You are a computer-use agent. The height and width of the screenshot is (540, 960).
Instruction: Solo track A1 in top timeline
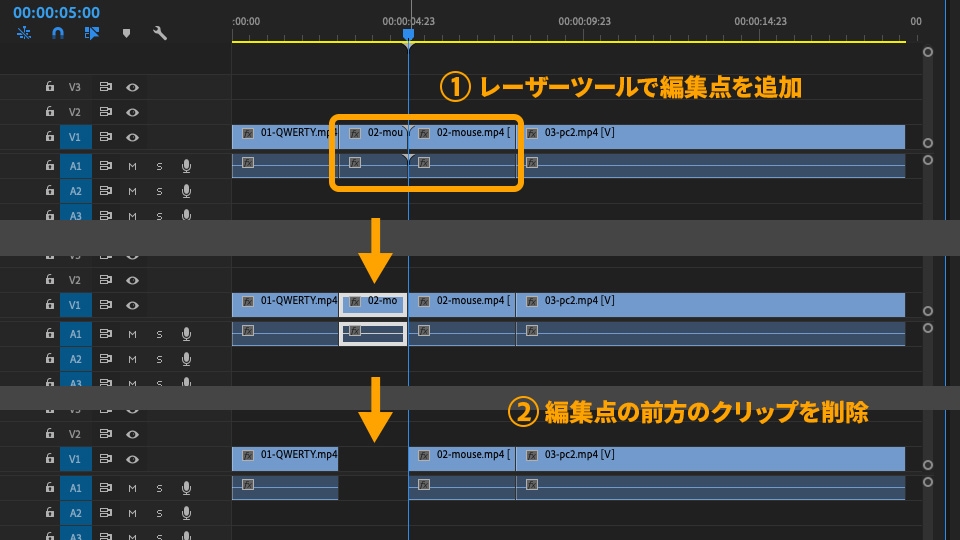159,167
